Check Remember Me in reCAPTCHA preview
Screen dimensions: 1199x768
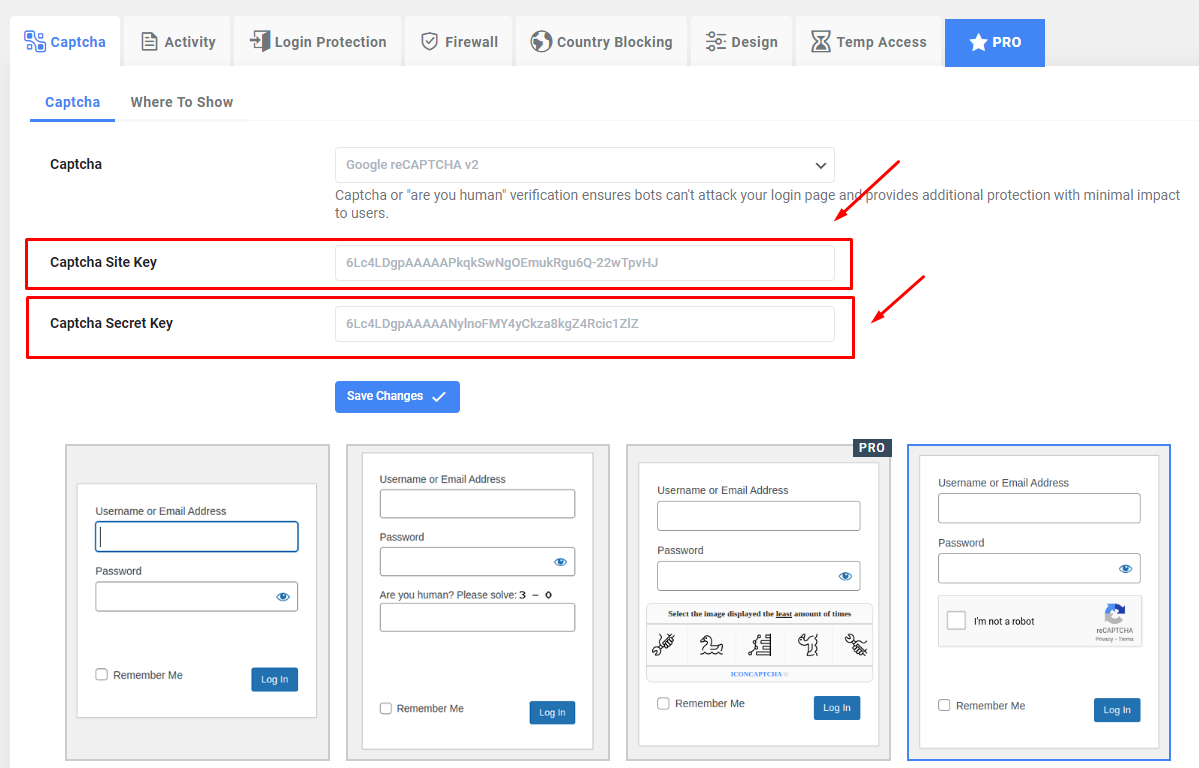(x=944, y=705)
